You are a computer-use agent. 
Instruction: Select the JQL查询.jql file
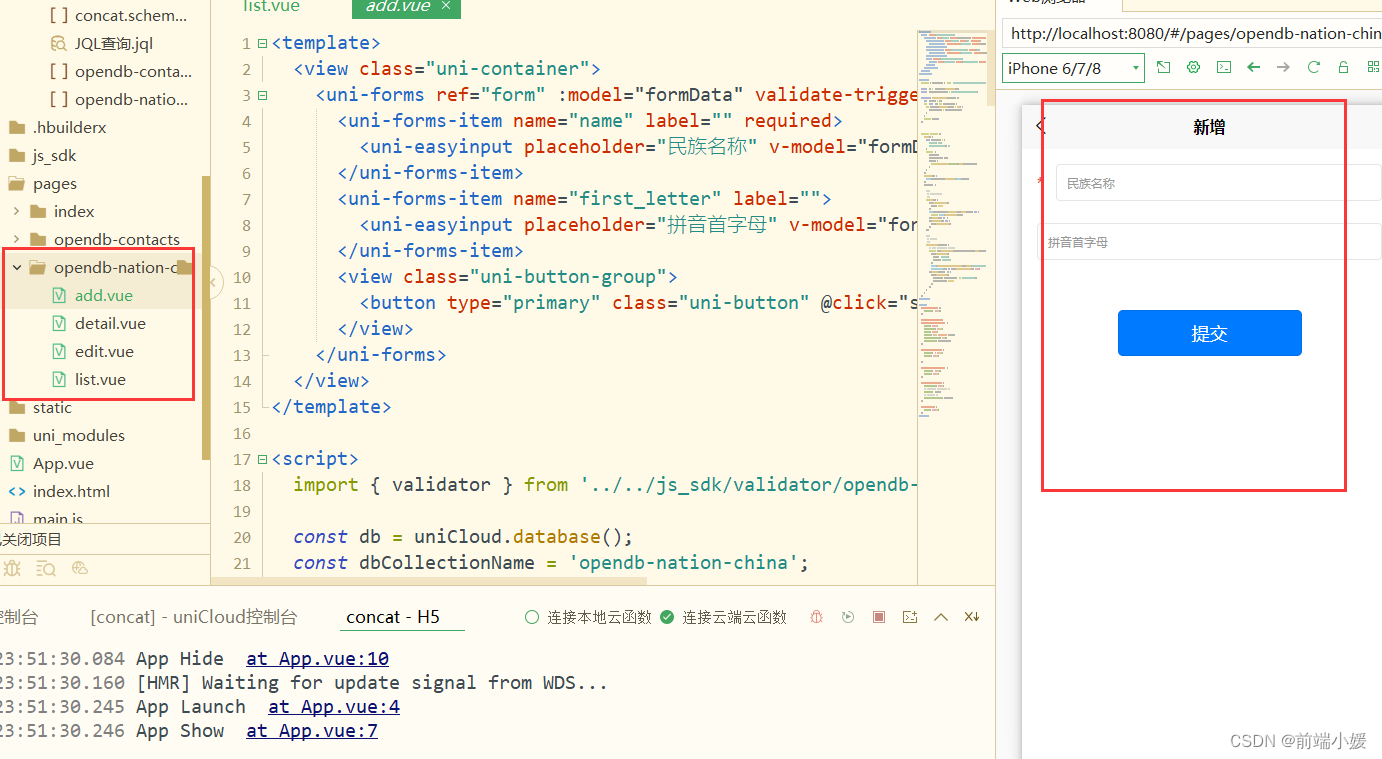tap(114, 43)
